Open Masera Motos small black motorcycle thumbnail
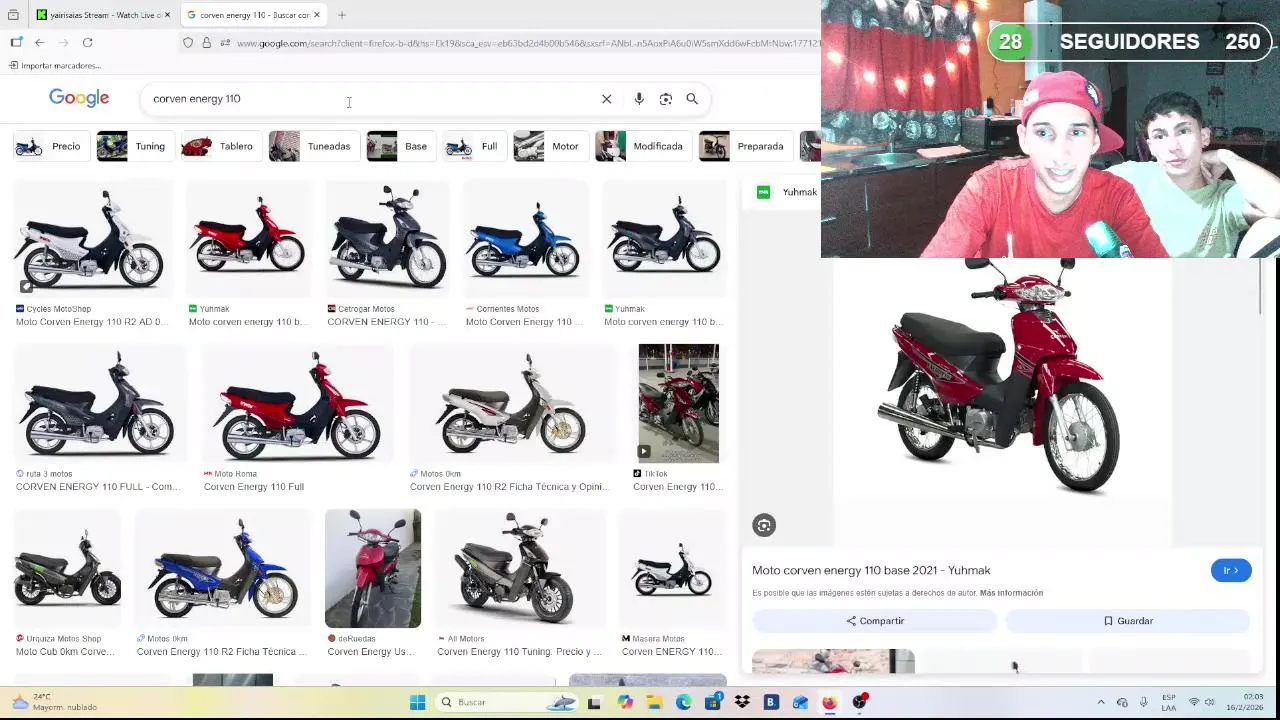The width and height of the screenshot is (1280, 720). click(x=672, y=568)
